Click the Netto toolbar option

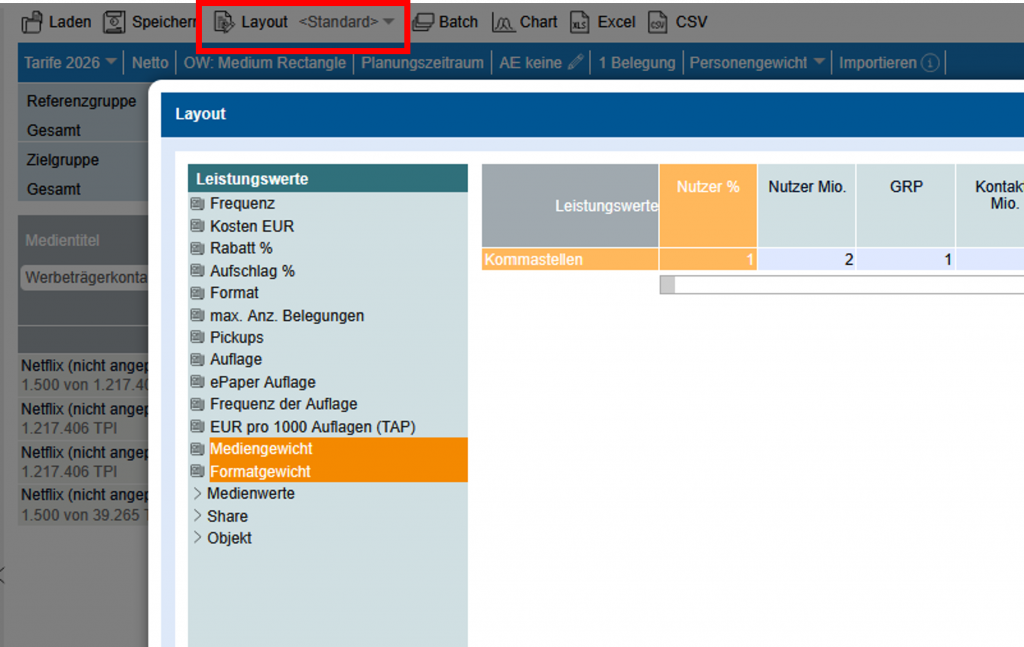click(150, 62)
